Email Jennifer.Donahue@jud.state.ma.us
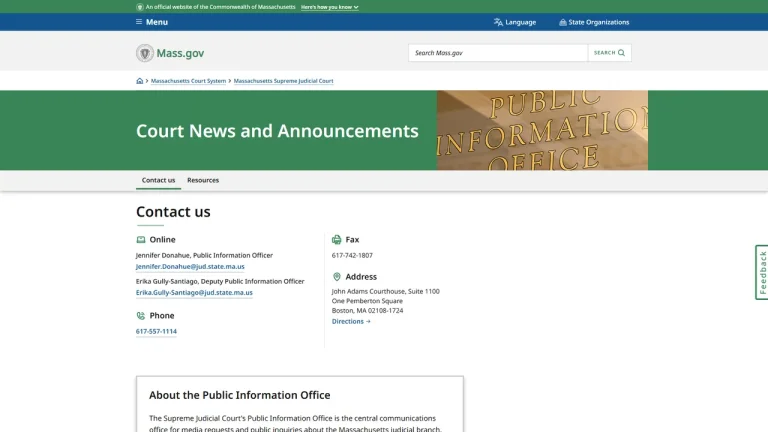Image resolution: width=768 pixels, height=432 pixels. click(x=190, y=266)
